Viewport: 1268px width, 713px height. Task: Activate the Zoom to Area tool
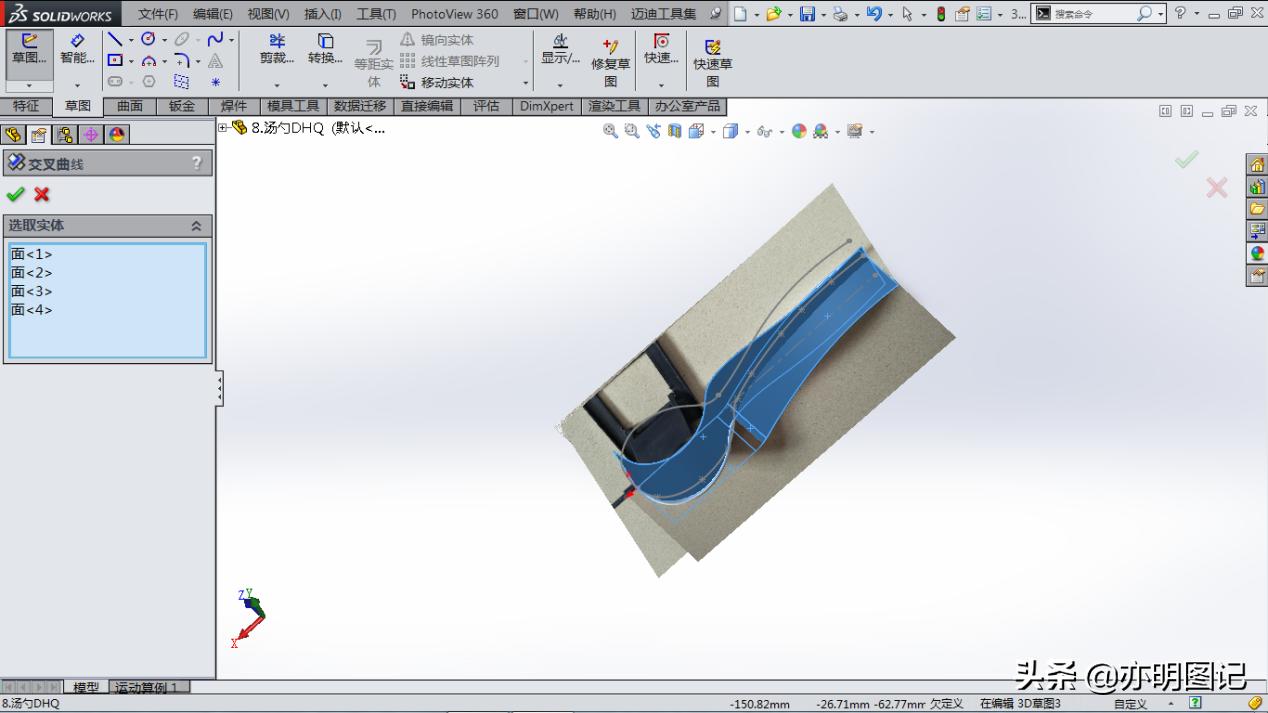632,131
